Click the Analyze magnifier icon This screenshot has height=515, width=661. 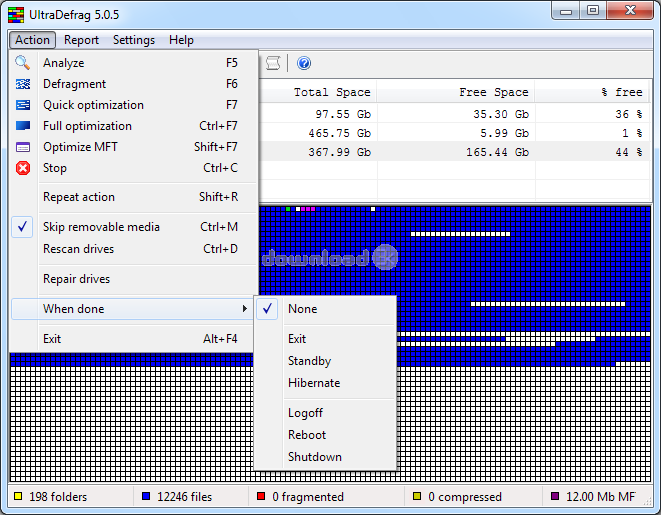(22, 63)
